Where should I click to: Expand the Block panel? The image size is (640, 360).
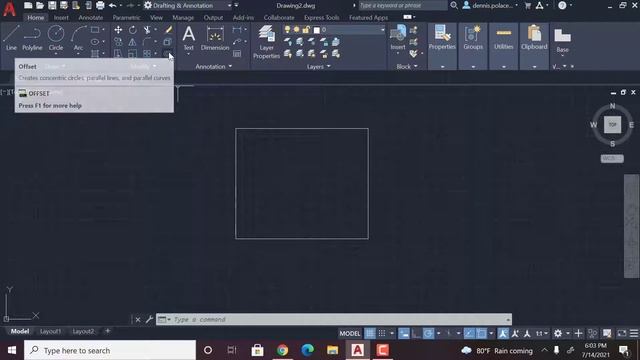pyautogui.click(x=407, y=66)
